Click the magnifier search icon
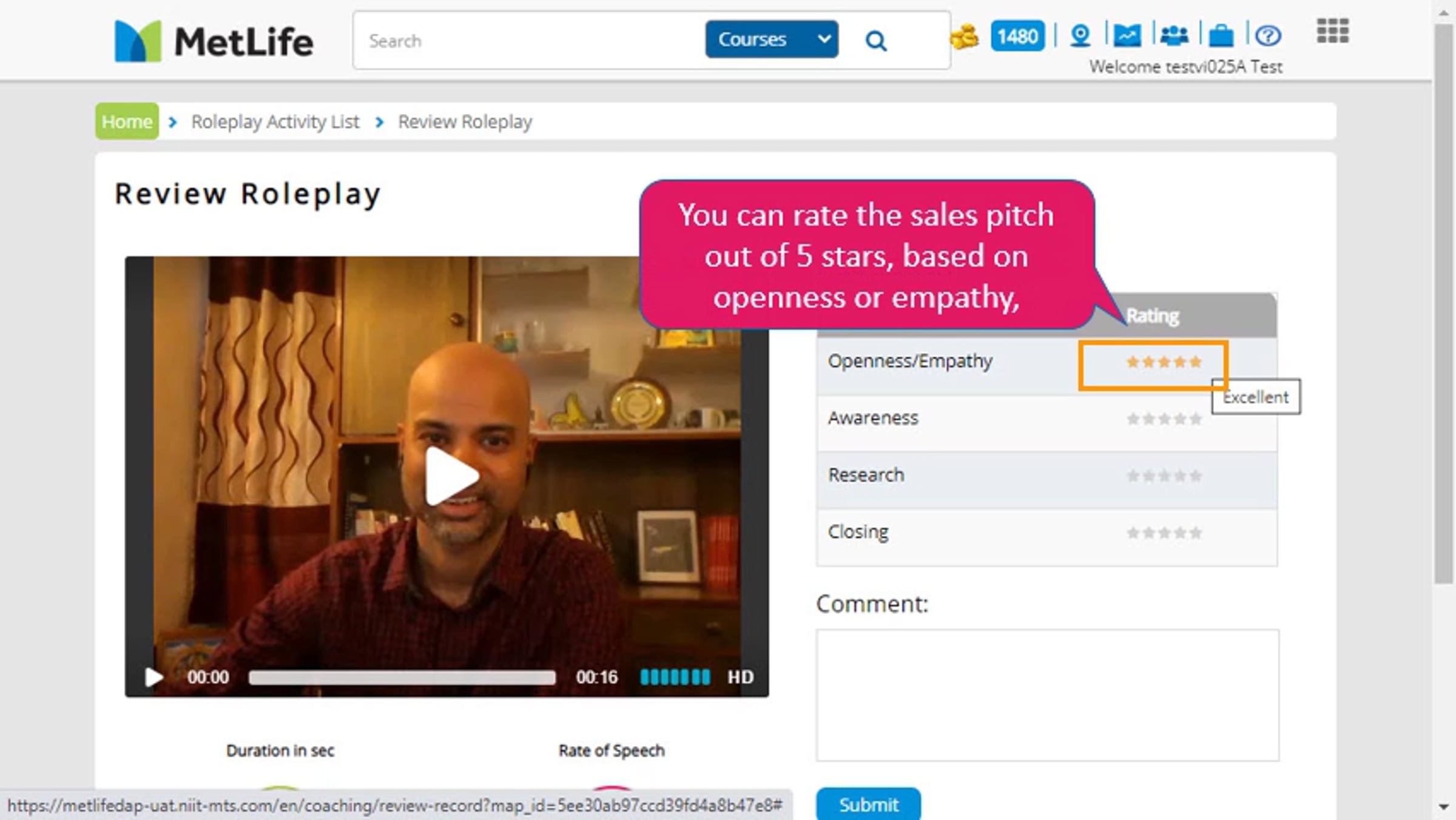 click(875, 41)
